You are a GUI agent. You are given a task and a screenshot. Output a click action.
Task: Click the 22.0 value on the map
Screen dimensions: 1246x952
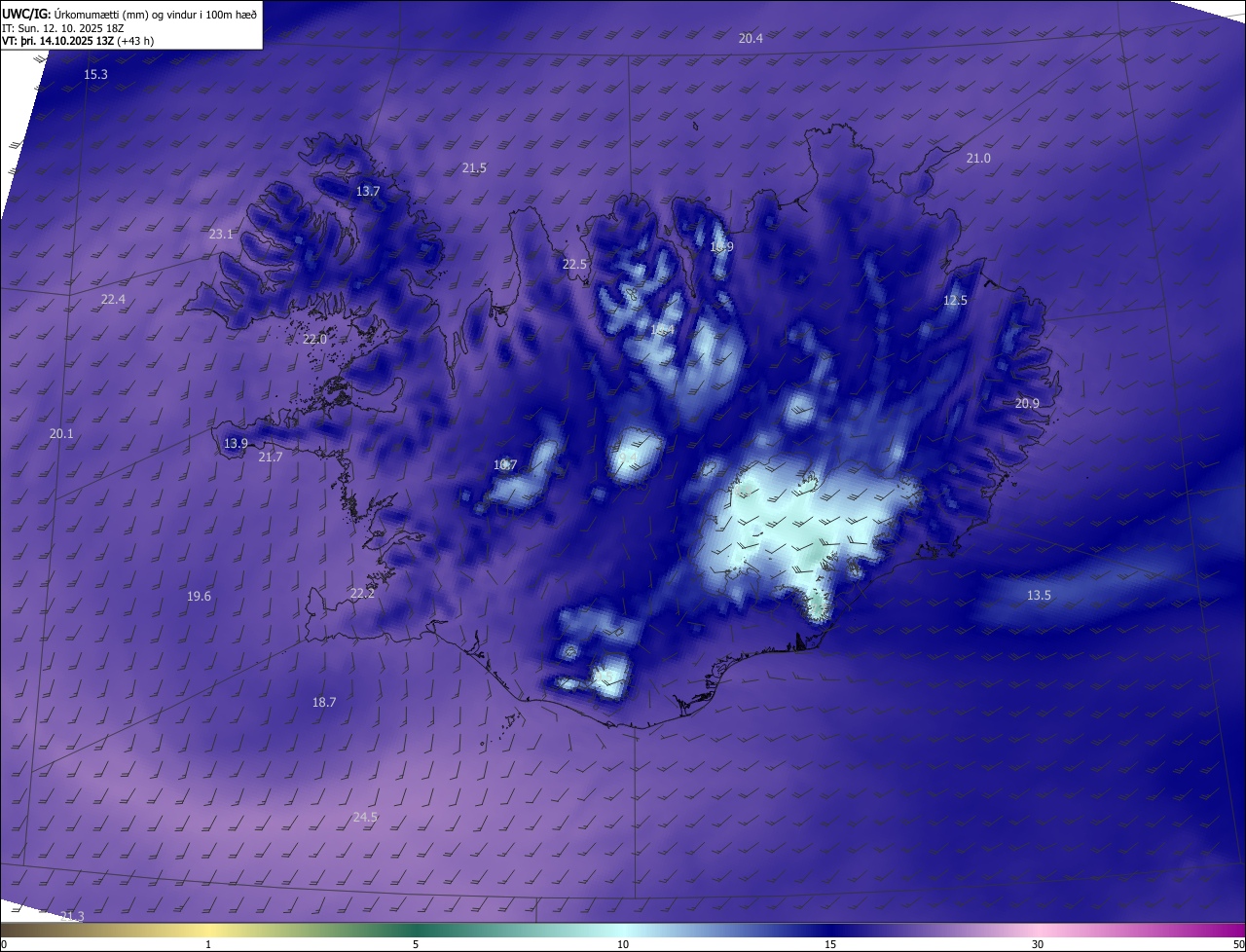(314, 340)
